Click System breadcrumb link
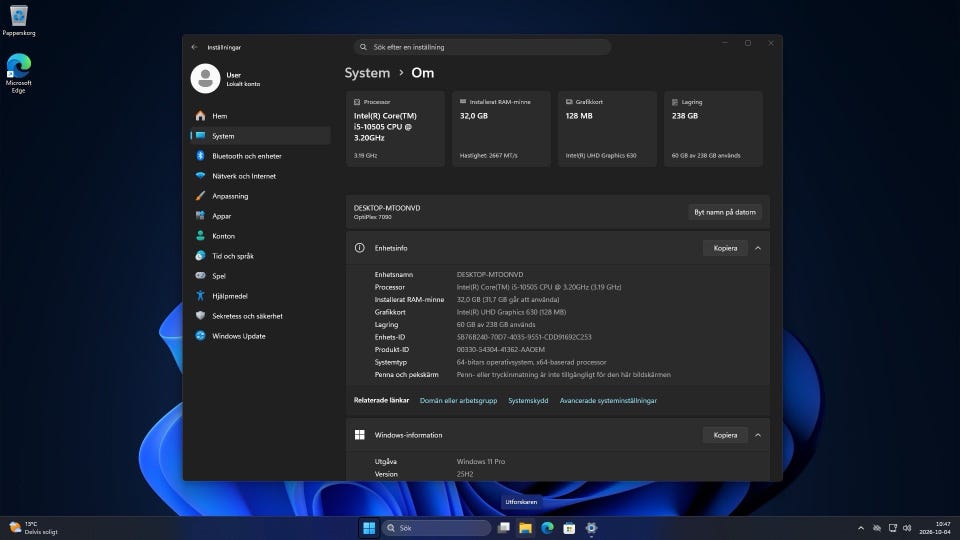Image resolution: width=960 pixels, height=540 pixels. (x=367, y=73)
